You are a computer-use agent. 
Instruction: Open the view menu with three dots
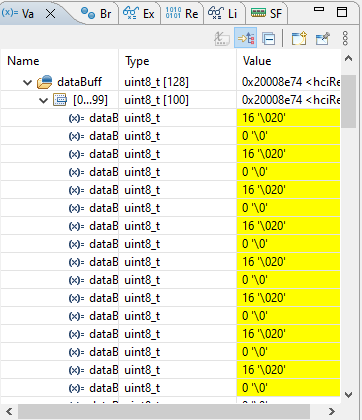pyautogui.click(x=345, y=38)
